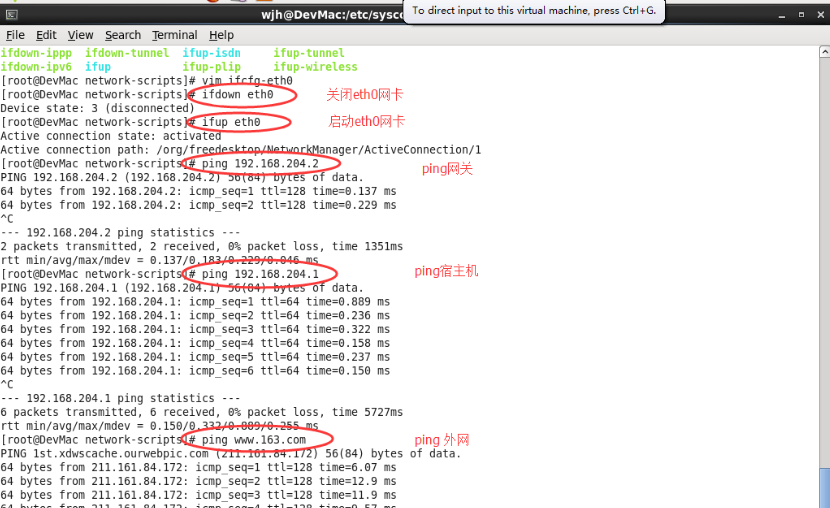Image resolution: width=830 pixels, height=508 pixels.
Task: Click the 'ifdown eth0' command text
Action: pyautogui.click(x=238, y=94)
